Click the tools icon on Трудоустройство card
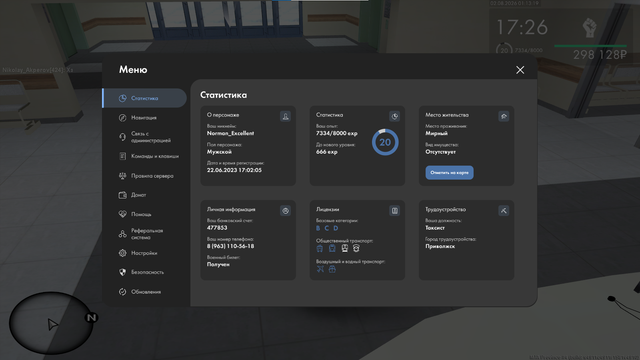The height and width of the screenshot is (360, 640). [504, 211]
